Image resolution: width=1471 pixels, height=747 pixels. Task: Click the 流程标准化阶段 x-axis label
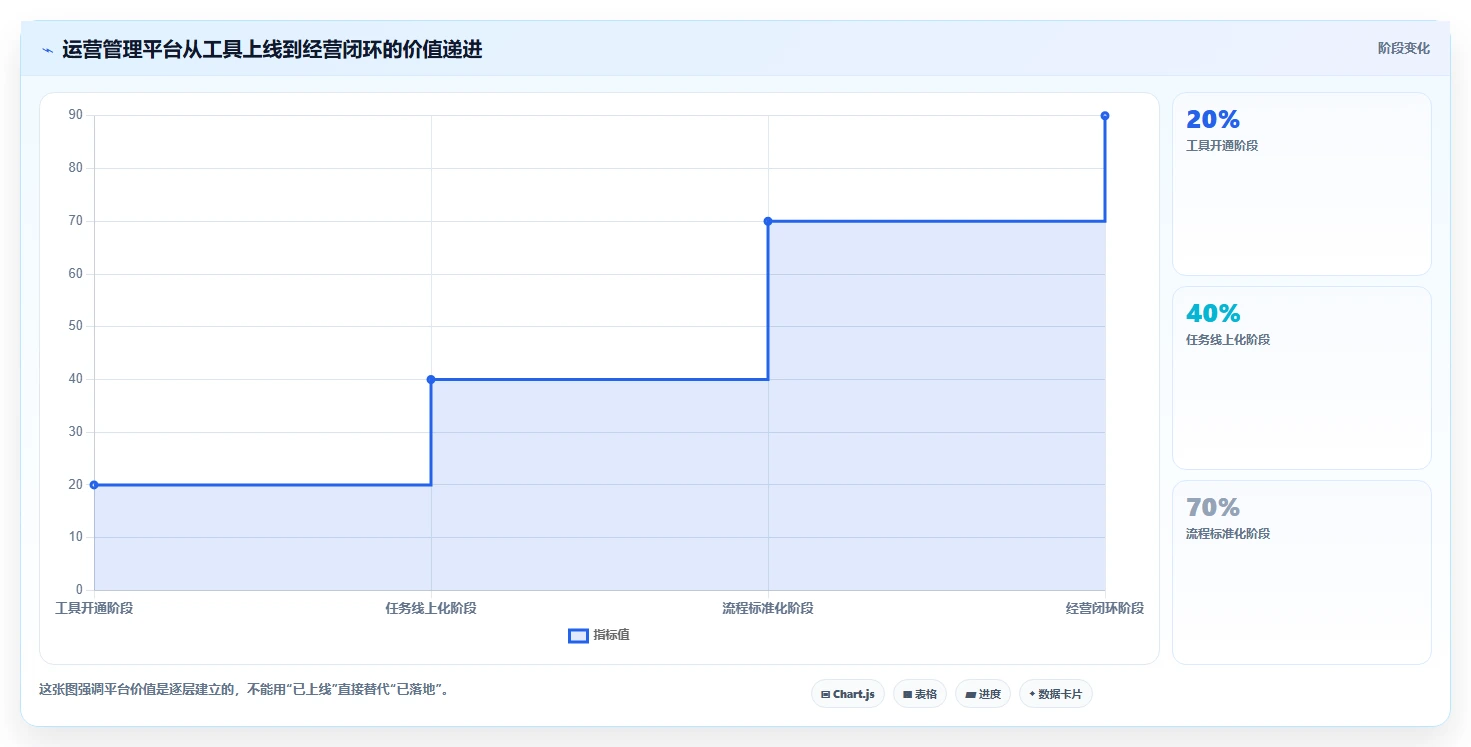(x=768, y=608)
